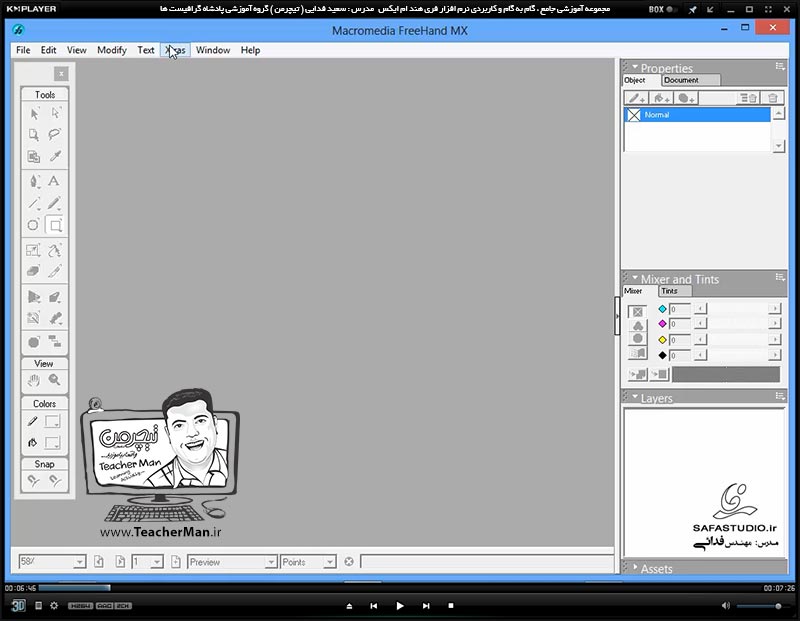Select the Eraser tool
The image size is (800, 621).
[34, 271]
